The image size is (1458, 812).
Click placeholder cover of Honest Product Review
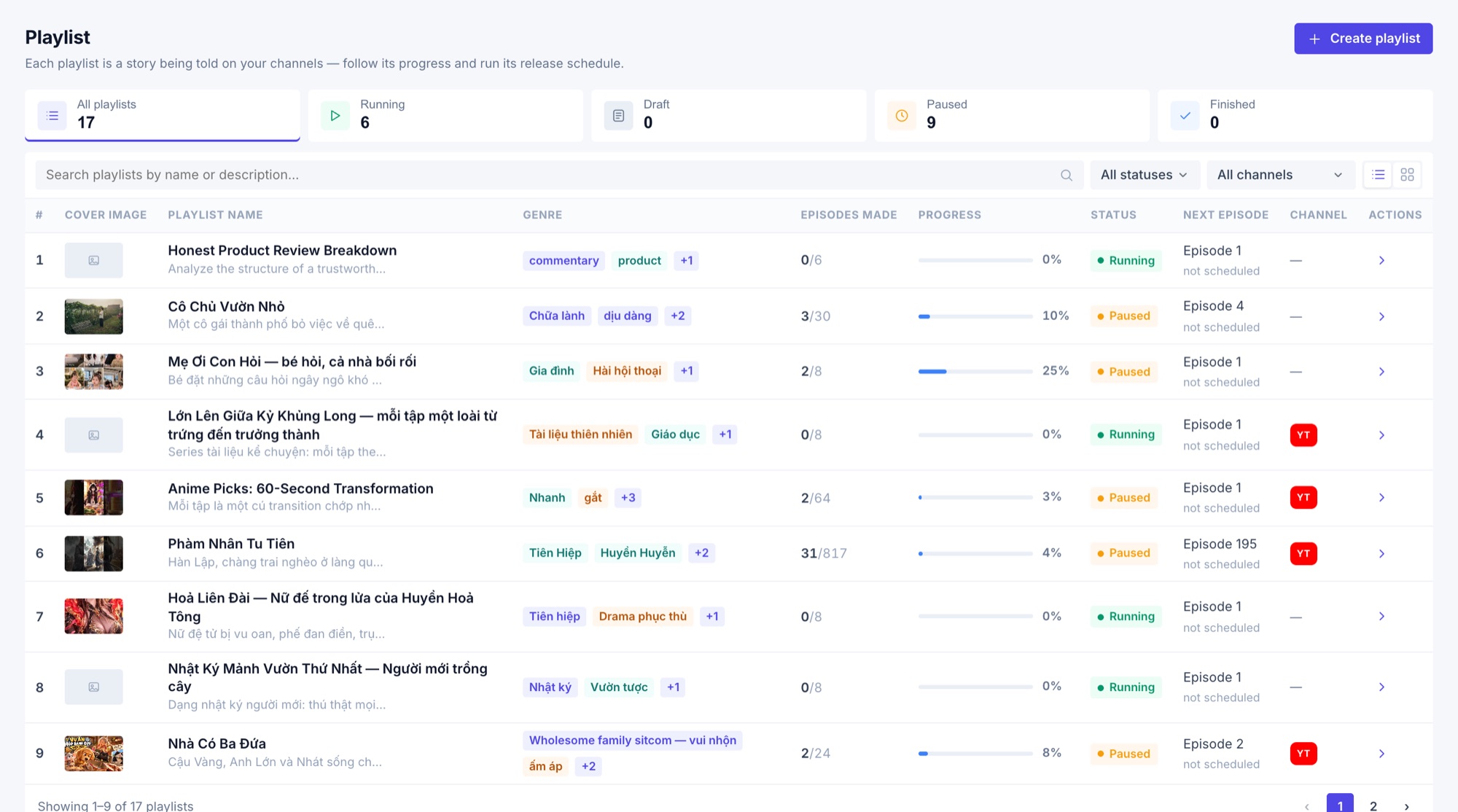[x=93, y=260]
